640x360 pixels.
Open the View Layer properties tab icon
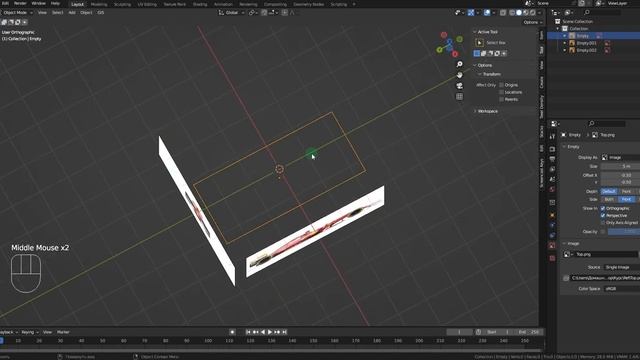pyautogui.click(x=552, y=169)
